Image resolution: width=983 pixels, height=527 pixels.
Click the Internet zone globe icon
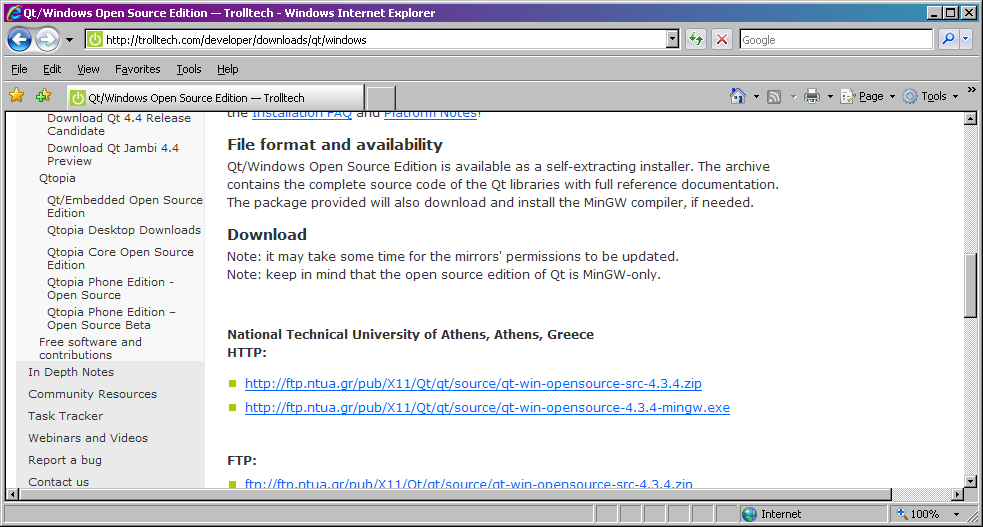(749, 514)
